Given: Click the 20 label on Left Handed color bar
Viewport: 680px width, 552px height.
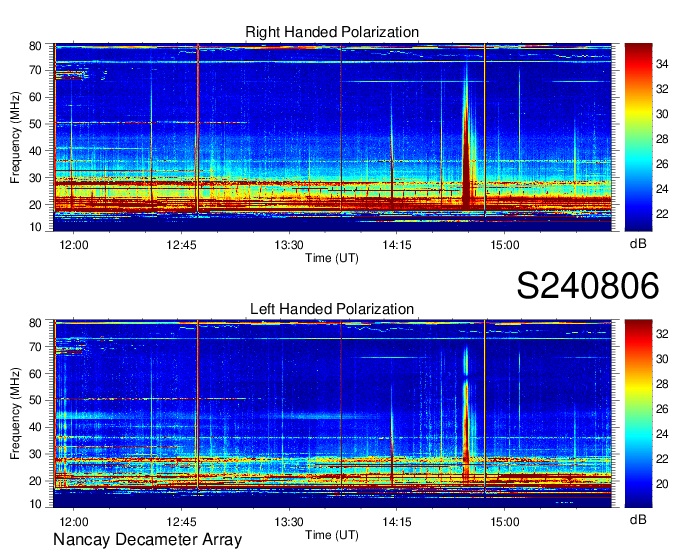Looking at the screenshot, I should 662,484.
